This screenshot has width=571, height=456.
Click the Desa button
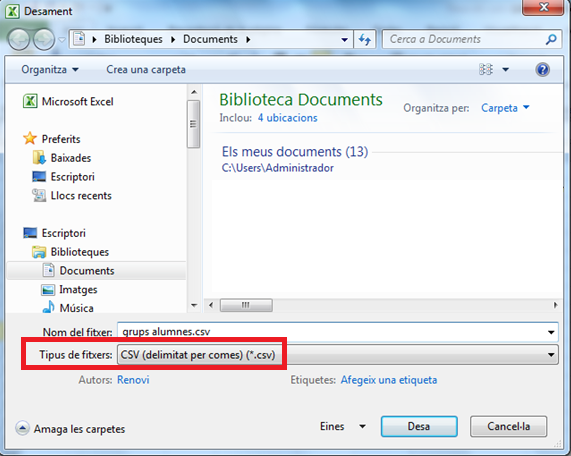pos(419,426)
